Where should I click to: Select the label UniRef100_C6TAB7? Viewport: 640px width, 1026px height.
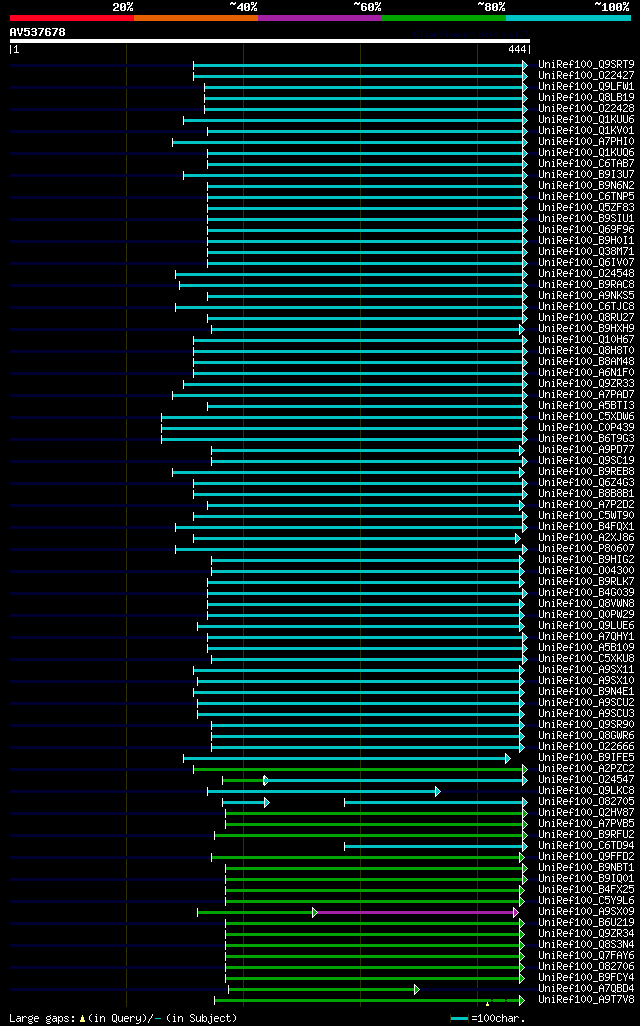[x=586, y=164]
